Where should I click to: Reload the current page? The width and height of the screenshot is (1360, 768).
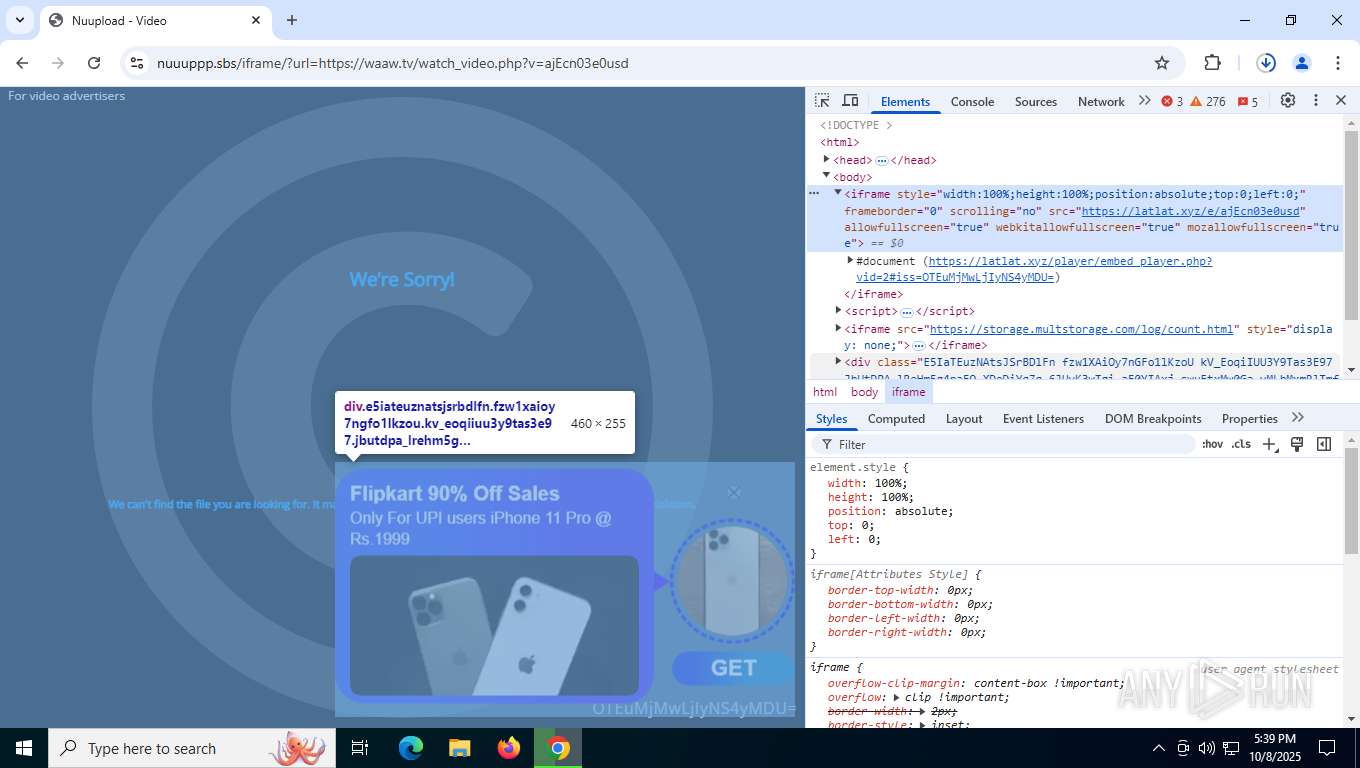(94, 63)
